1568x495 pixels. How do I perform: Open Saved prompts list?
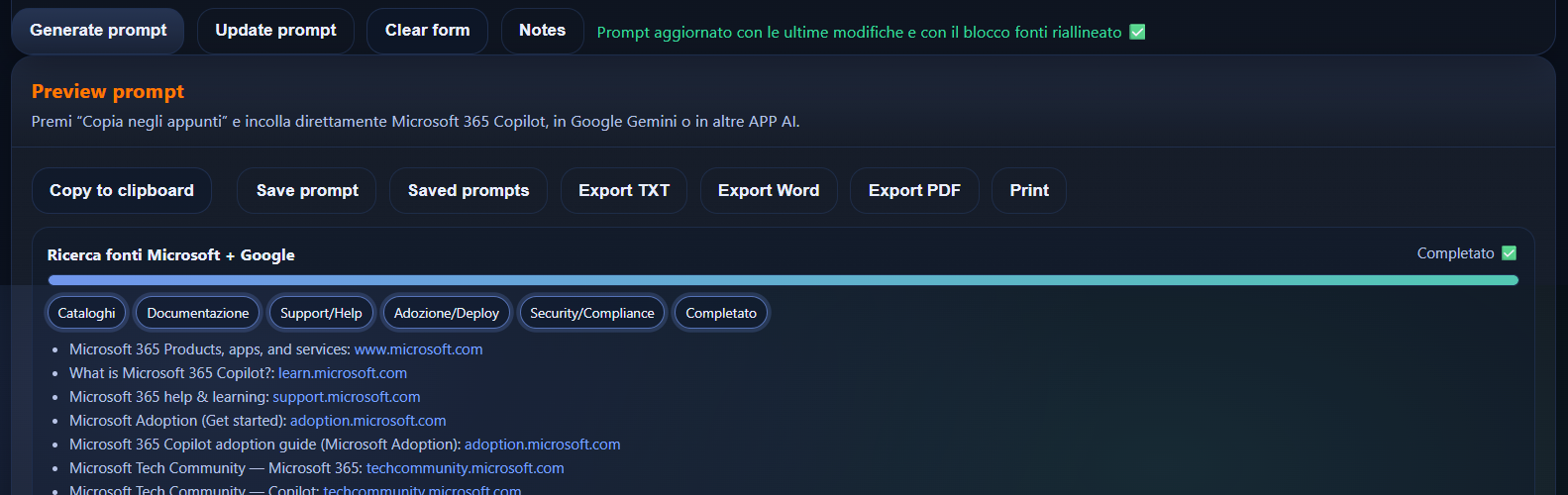(469, 190)
